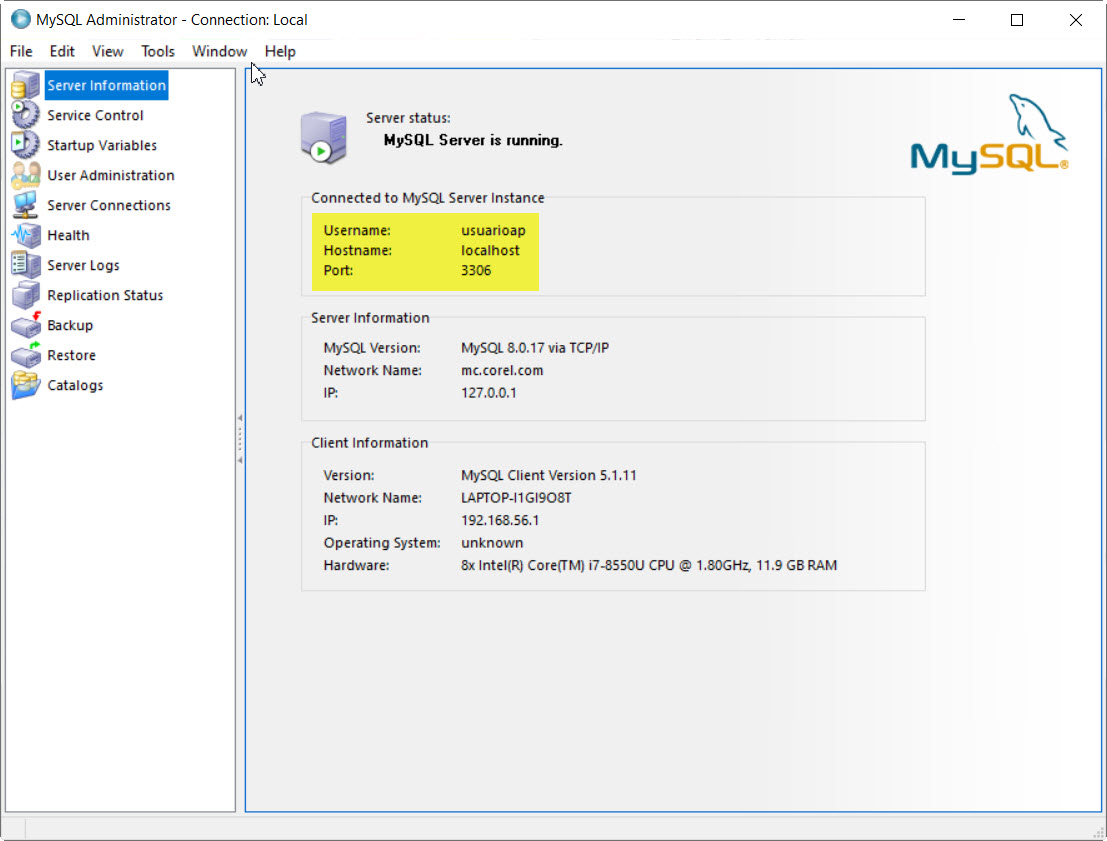1107x841 pixels.
Task: Go to the Service Control section
Action: pos(95,115)
